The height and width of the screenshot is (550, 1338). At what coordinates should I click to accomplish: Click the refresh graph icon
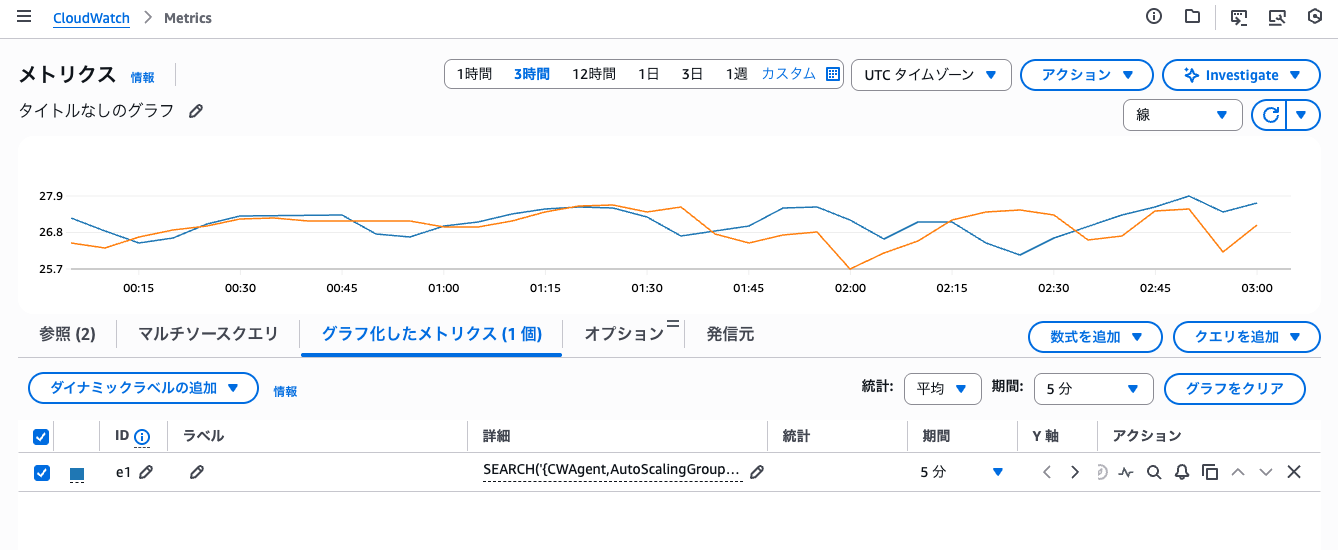coord(1270,115)
